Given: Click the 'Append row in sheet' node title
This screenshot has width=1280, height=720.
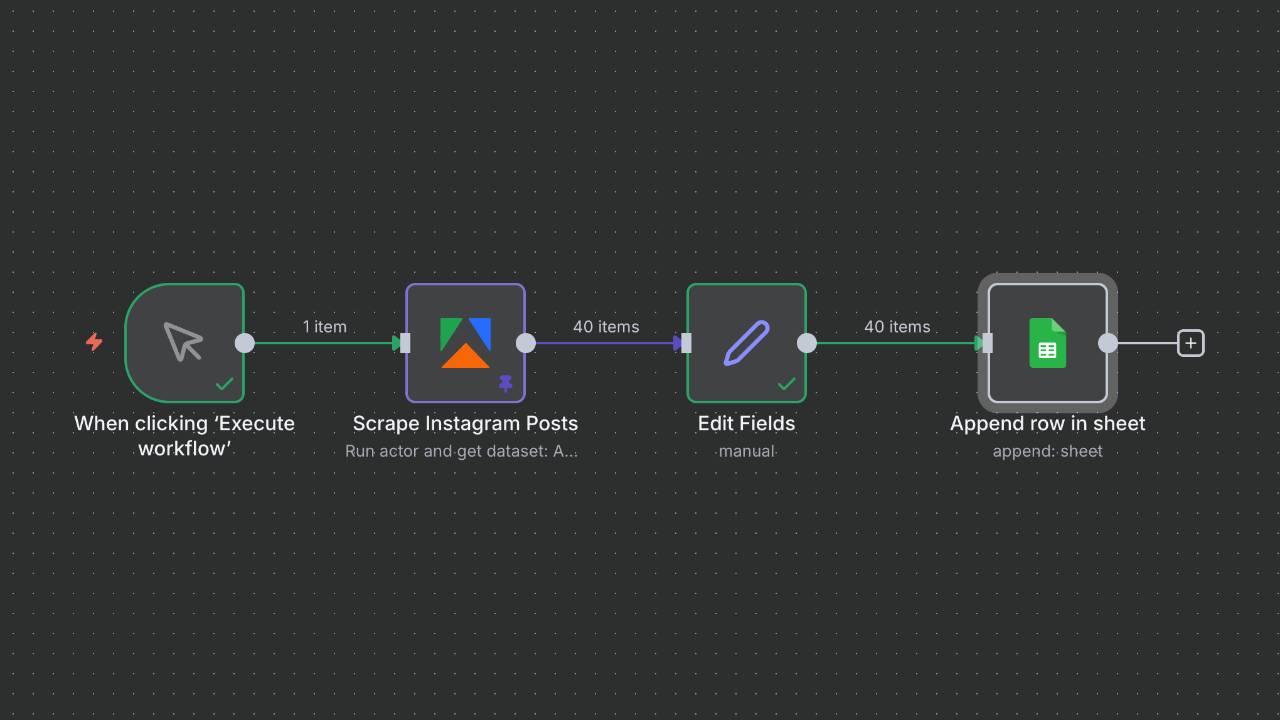Looking at the screenshot, I should [1047, 423].
